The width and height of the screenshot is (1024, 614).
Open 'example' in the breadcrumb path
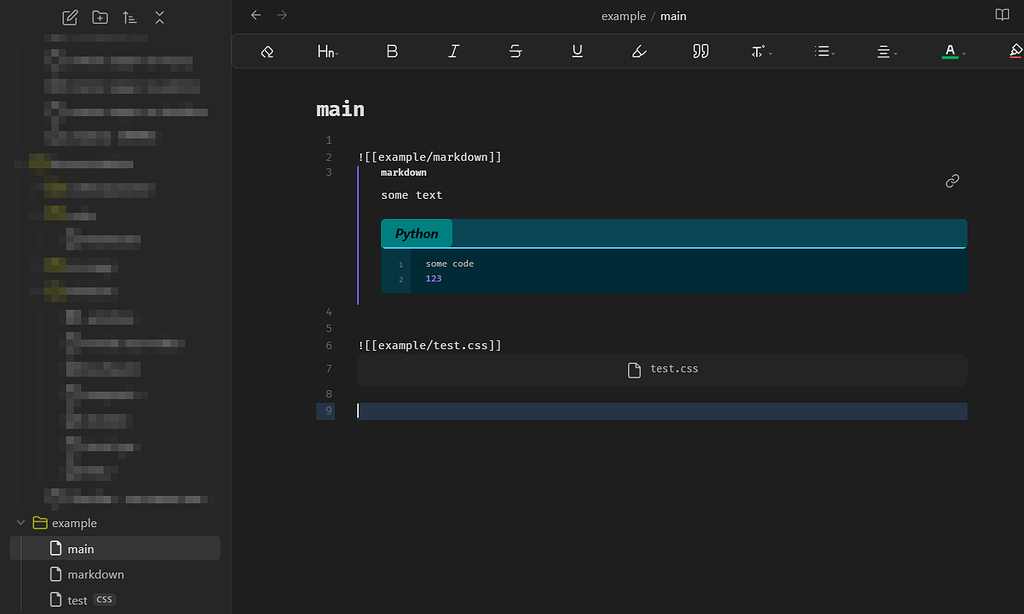[623, 16]
